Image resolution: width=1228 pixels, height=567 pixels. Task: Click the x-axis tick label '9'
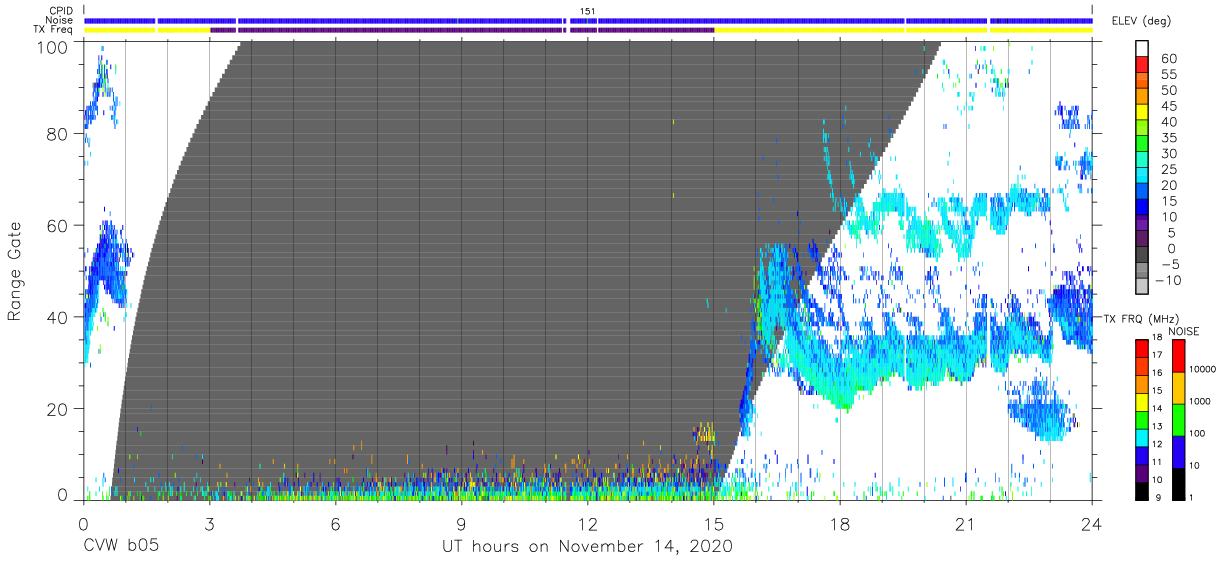(461, 523)
